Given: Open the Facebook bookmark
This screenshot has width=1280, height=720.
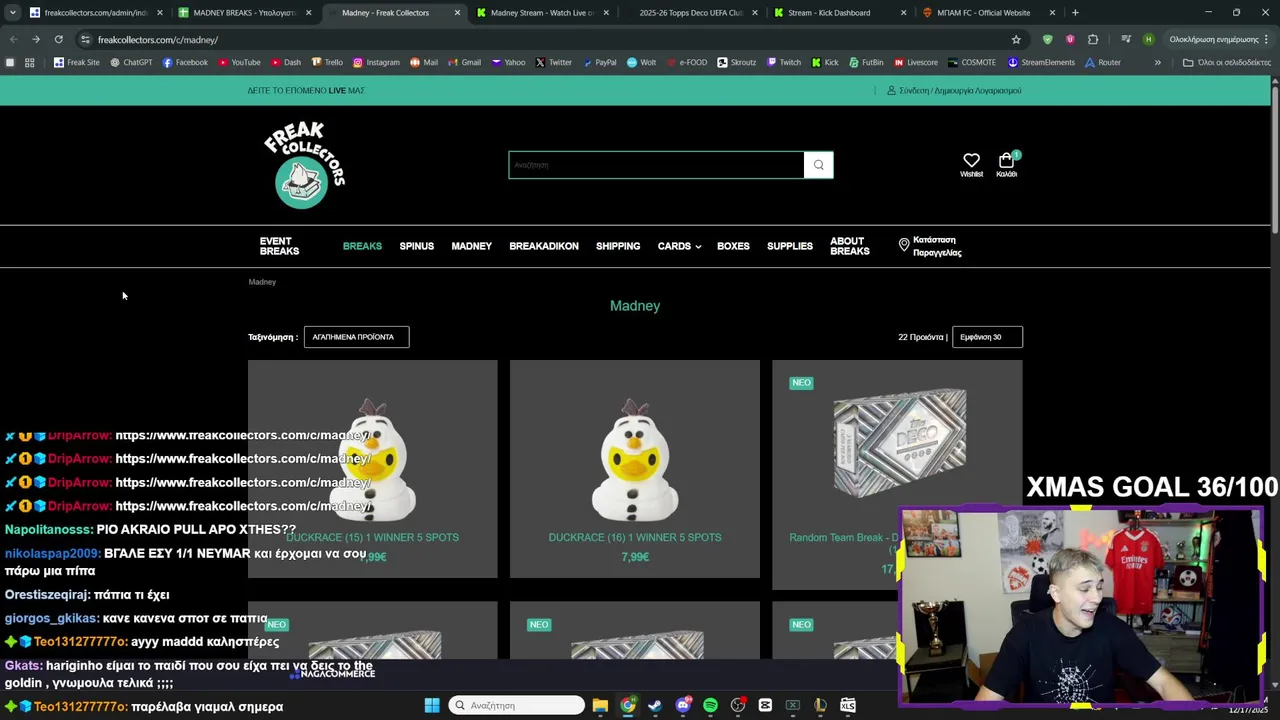Looking at the screenshot, I should pos(185,62).
